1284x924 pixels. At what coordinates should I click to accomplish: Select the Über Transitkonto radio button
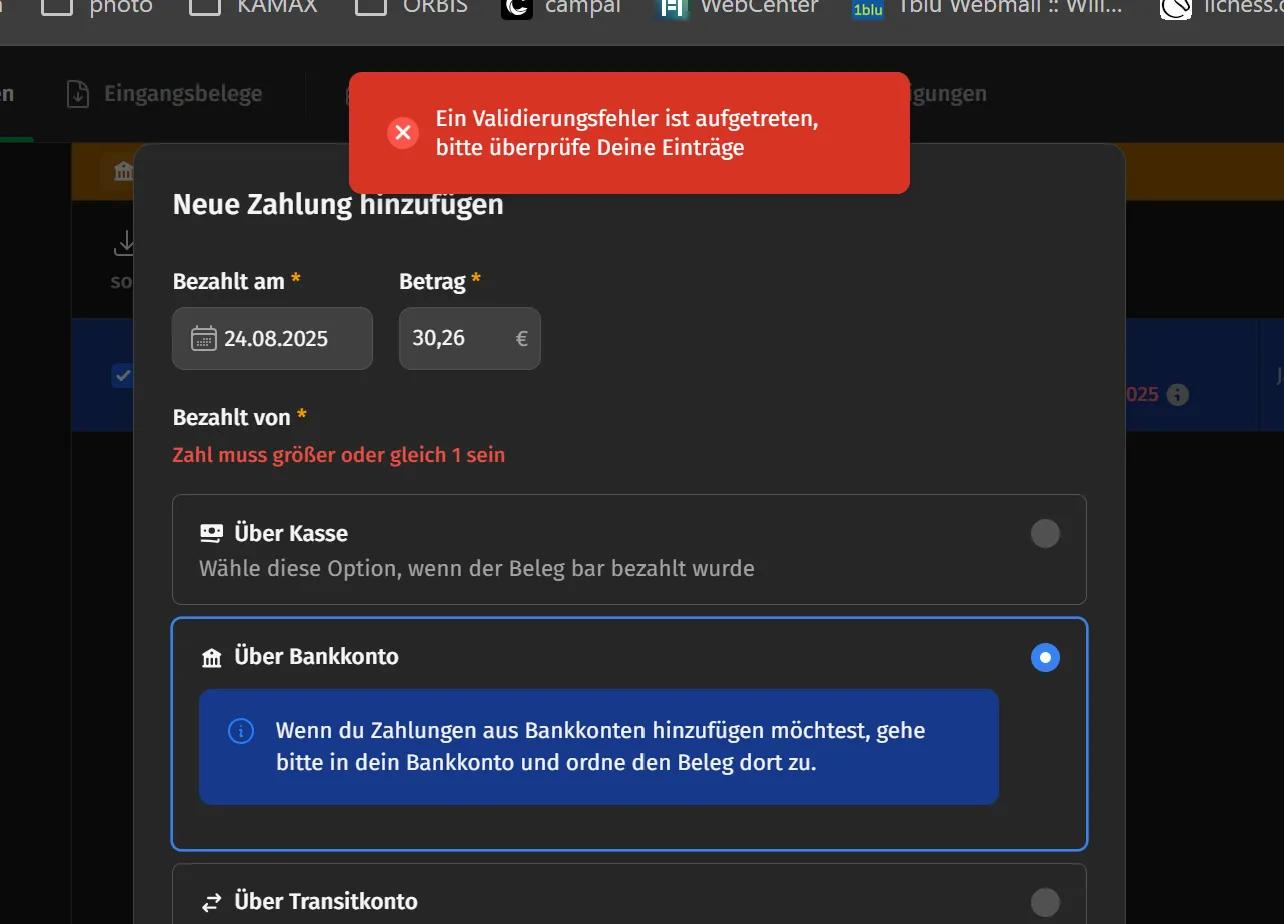1045,902
